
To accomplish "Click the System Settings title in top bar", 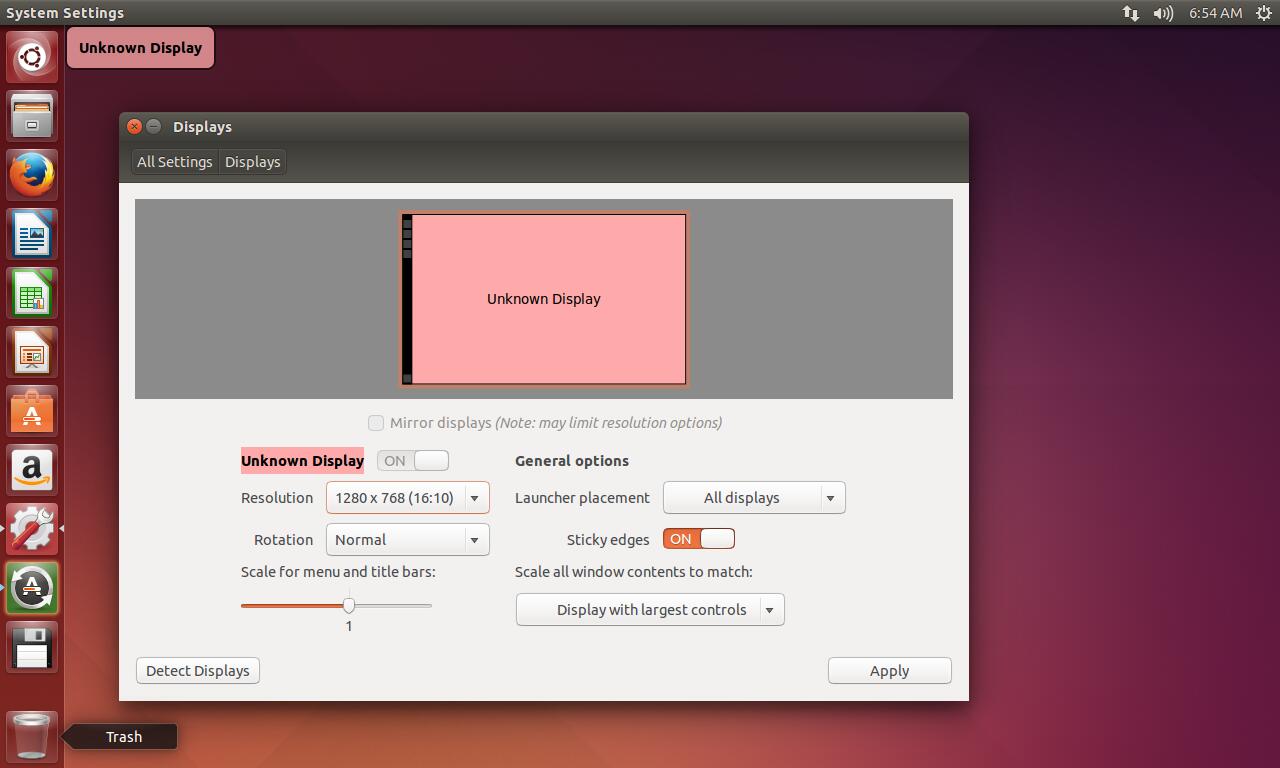I will 65,13.
